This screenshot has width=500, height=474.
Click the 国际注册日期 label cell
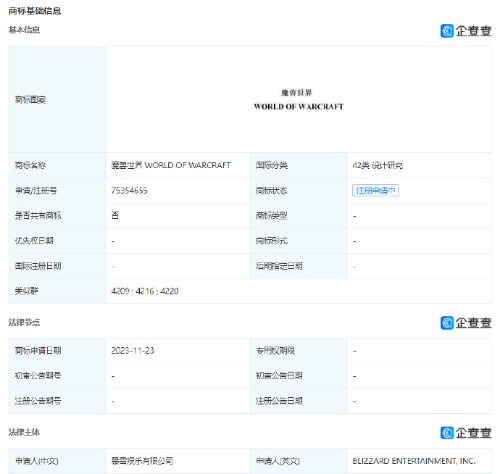(x=57, y=266)
